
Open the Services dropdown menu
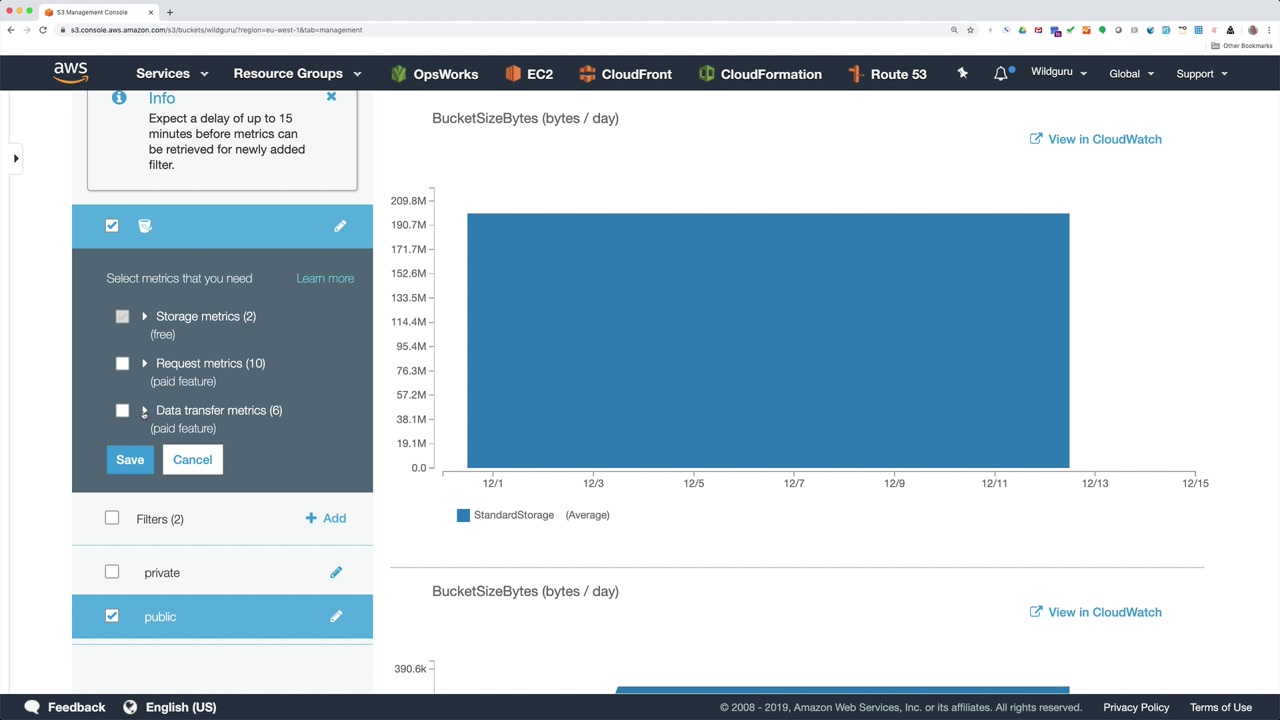tap(172, 73)
